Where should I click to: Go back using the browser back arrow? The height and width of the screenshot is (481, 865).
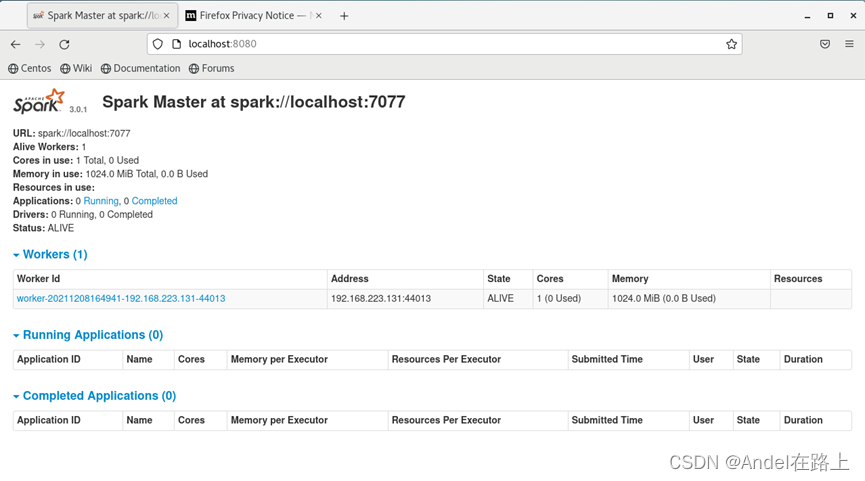(x=15, y=44)
